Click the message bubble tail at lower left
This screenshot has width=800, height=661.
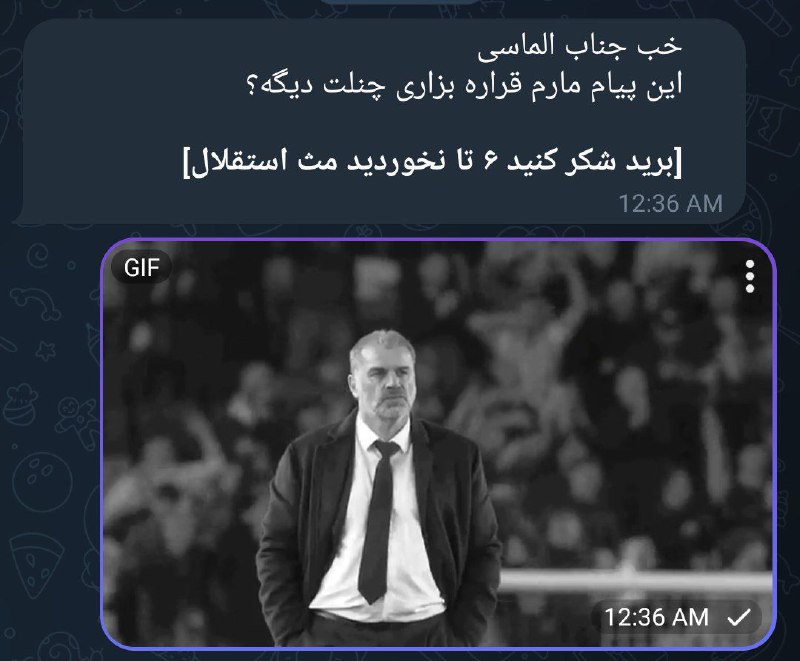coord(19,217)
